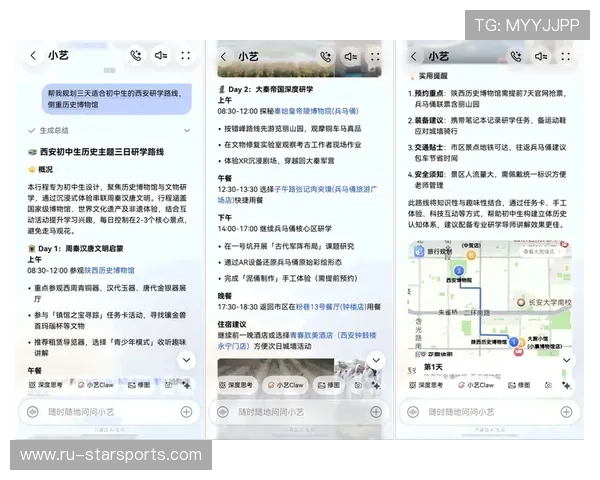Focus left screen 随时随地问问小艺 input
600x480 pixels.
(x=110, y=412)
